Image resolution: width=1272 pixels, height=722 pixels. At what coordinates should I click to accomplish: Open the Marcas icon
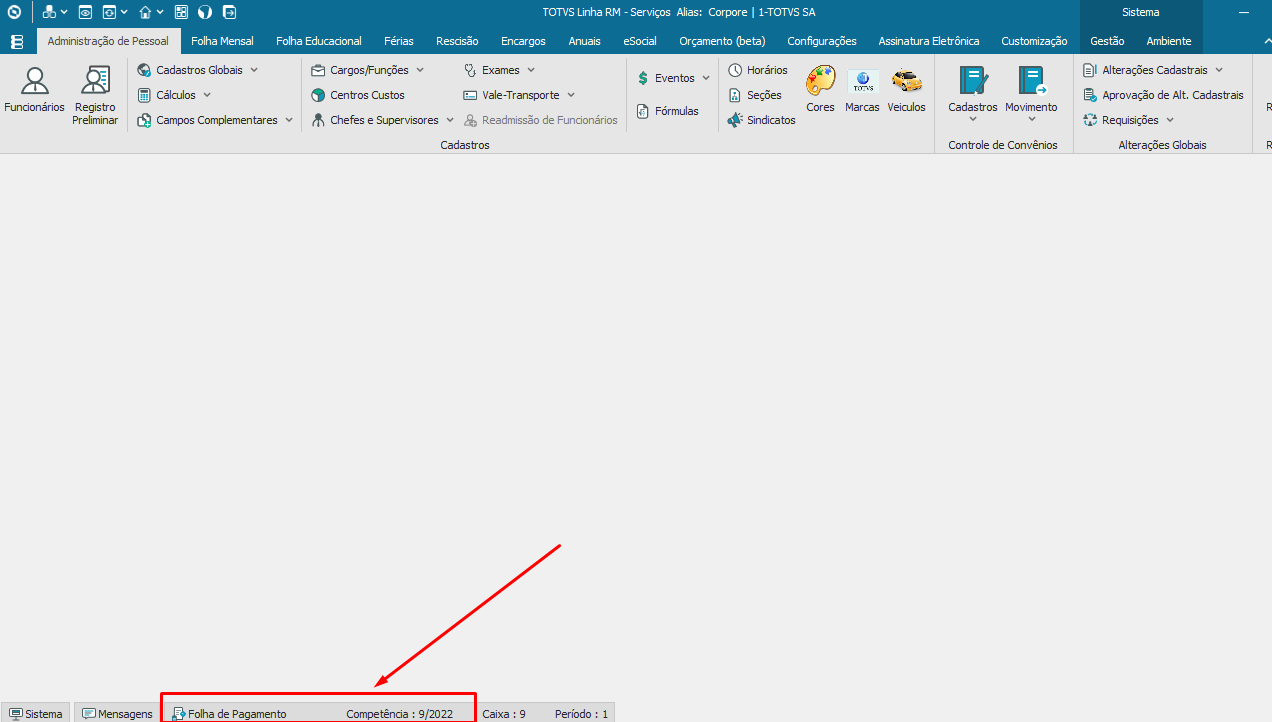(x=862, y=90)
